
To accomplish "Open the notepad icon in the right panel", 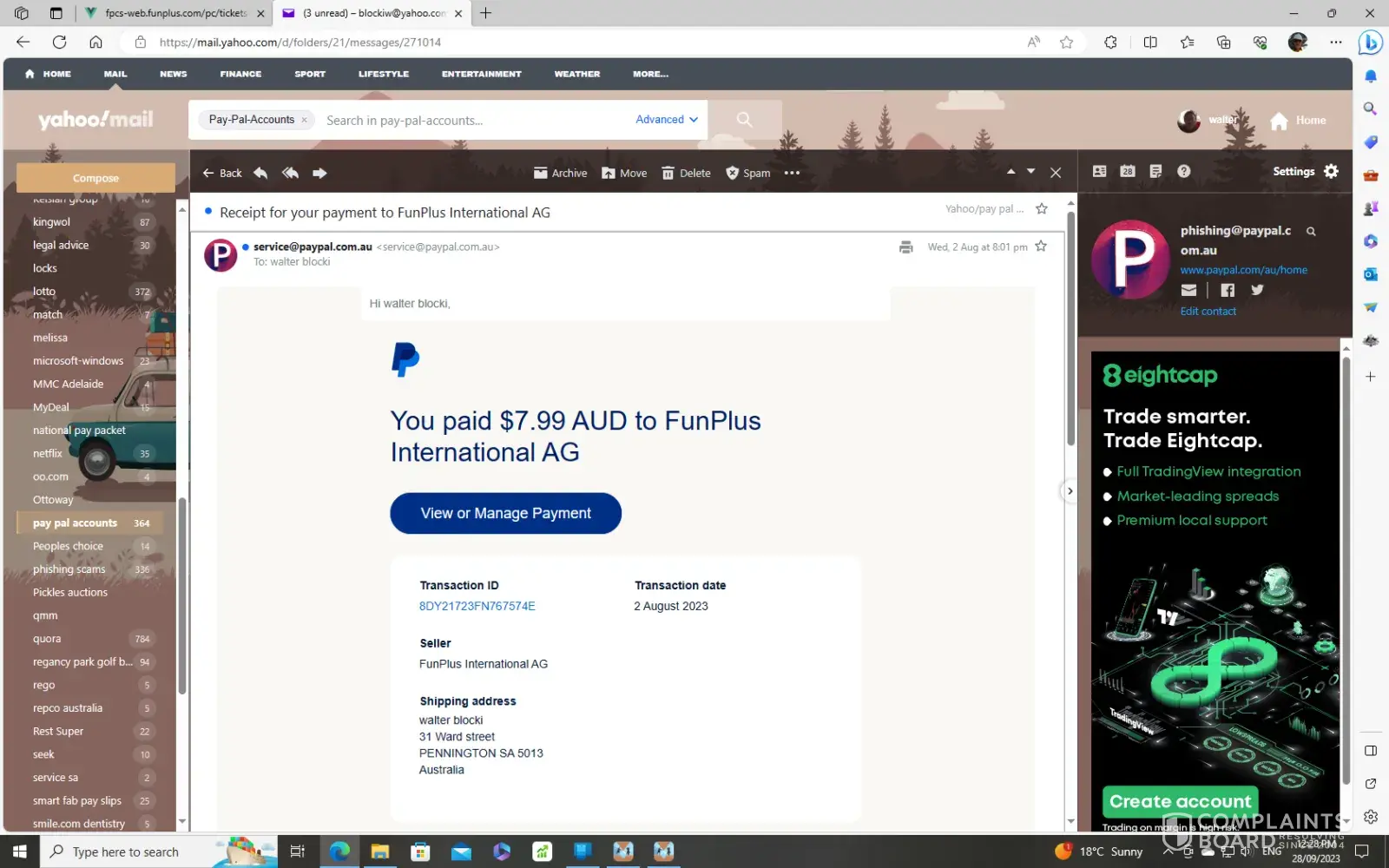I will 1155,172.
